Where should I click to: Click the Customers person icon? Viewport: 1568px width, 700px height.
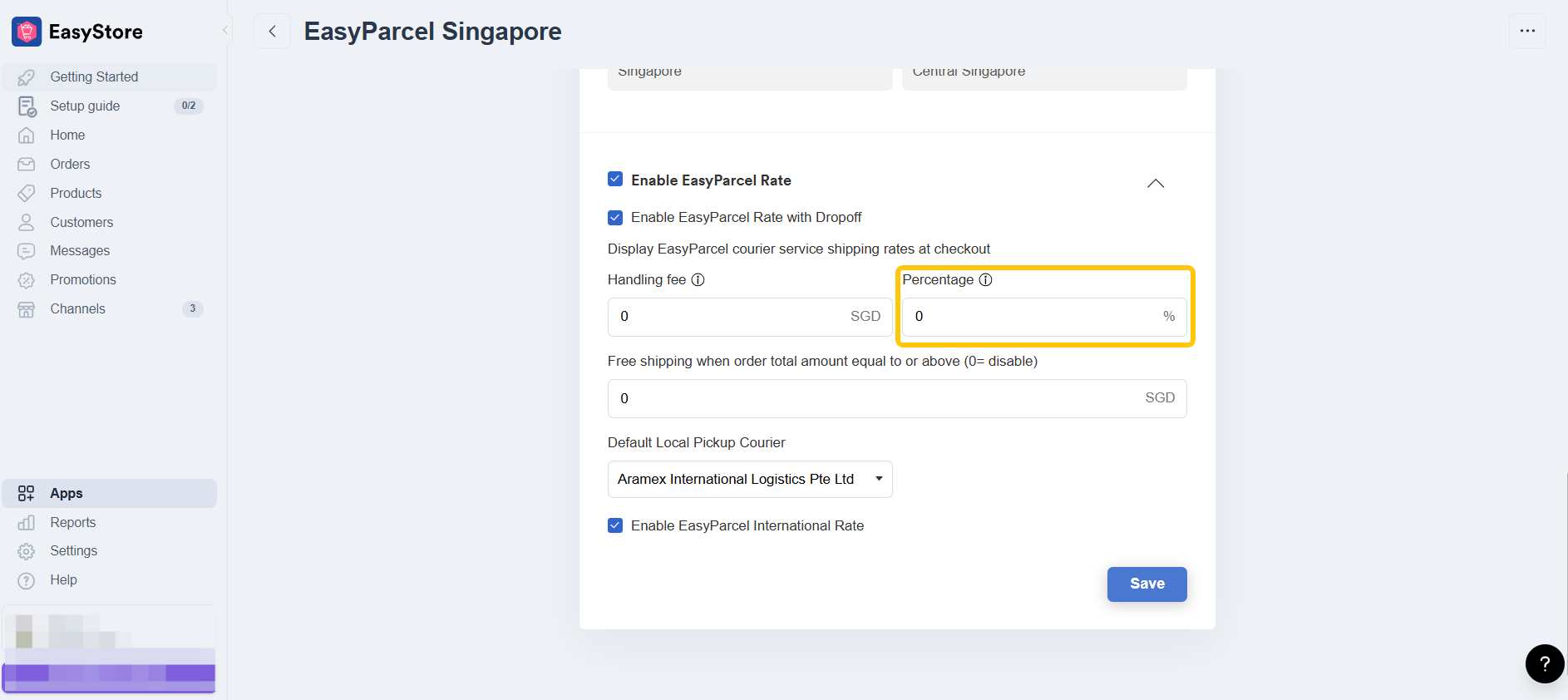27,223
